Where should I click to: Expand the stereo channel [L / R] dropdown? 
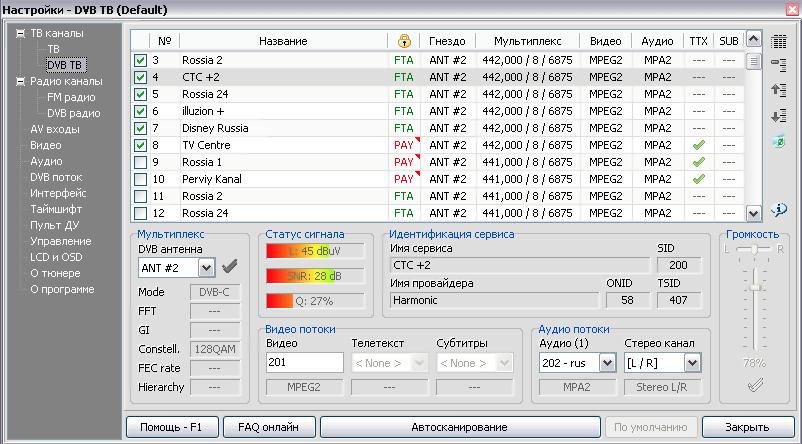pyautogui.click(x=692, y=363)
